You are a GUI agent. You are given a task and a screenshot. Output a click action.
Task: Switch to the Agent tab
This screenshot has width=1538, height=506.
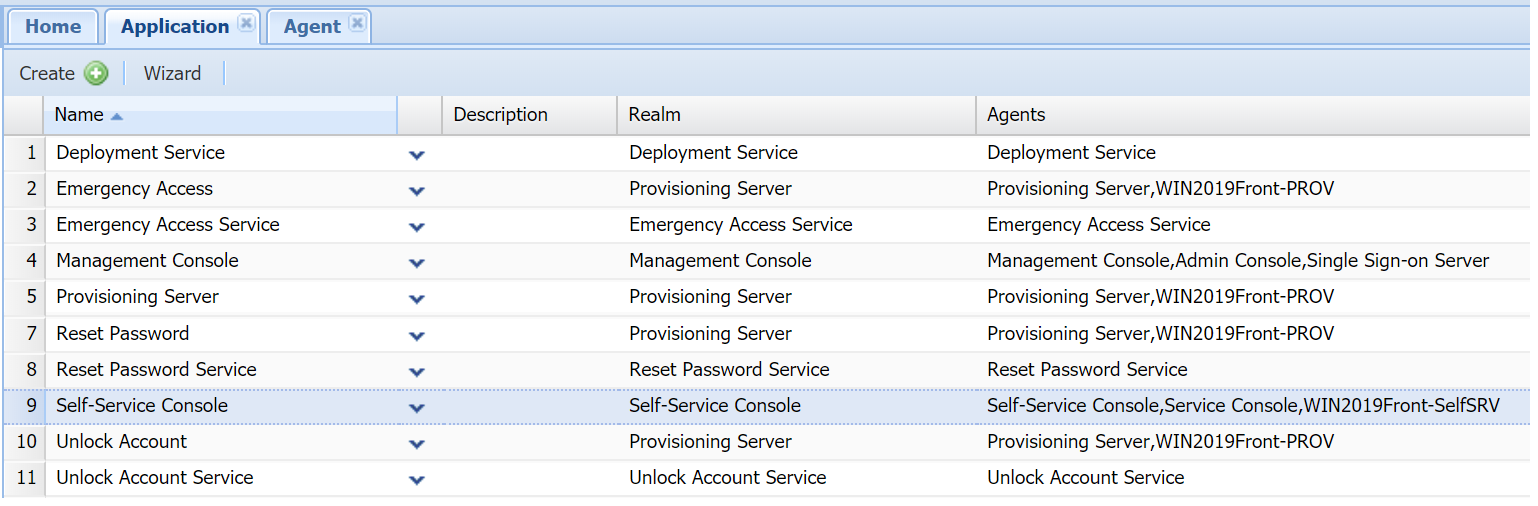(311, 26)
